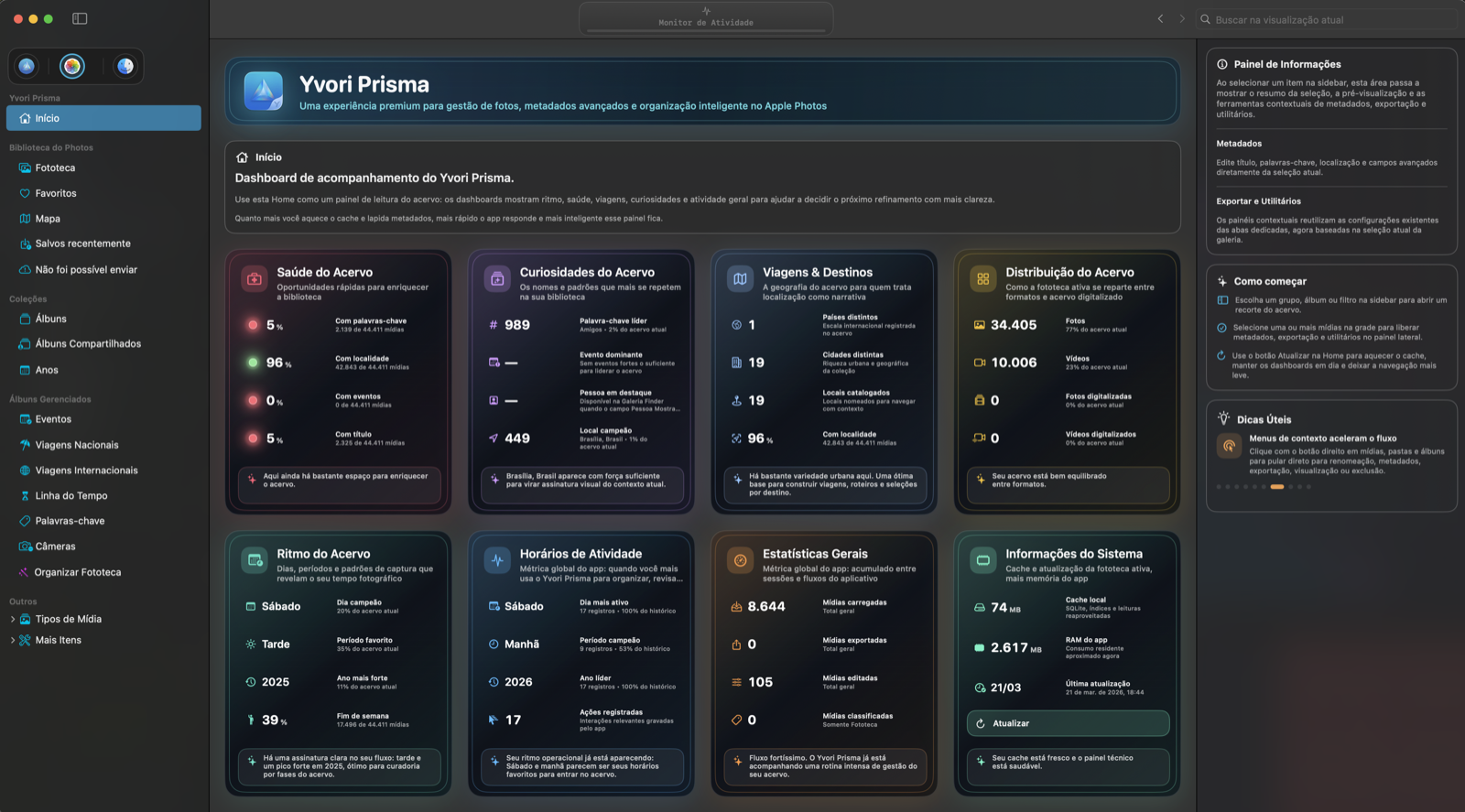Select Não foi possível enviar
Screen dimensions: 1465x812
pyautogui.click(x=103, y=270)
